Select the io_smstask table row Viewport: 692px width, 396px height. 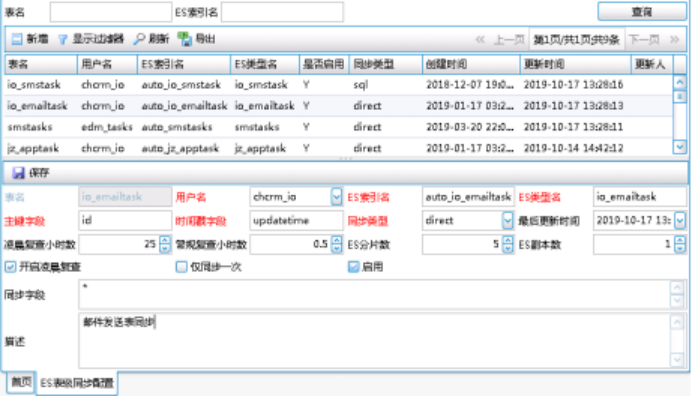[x=338, y=85]
